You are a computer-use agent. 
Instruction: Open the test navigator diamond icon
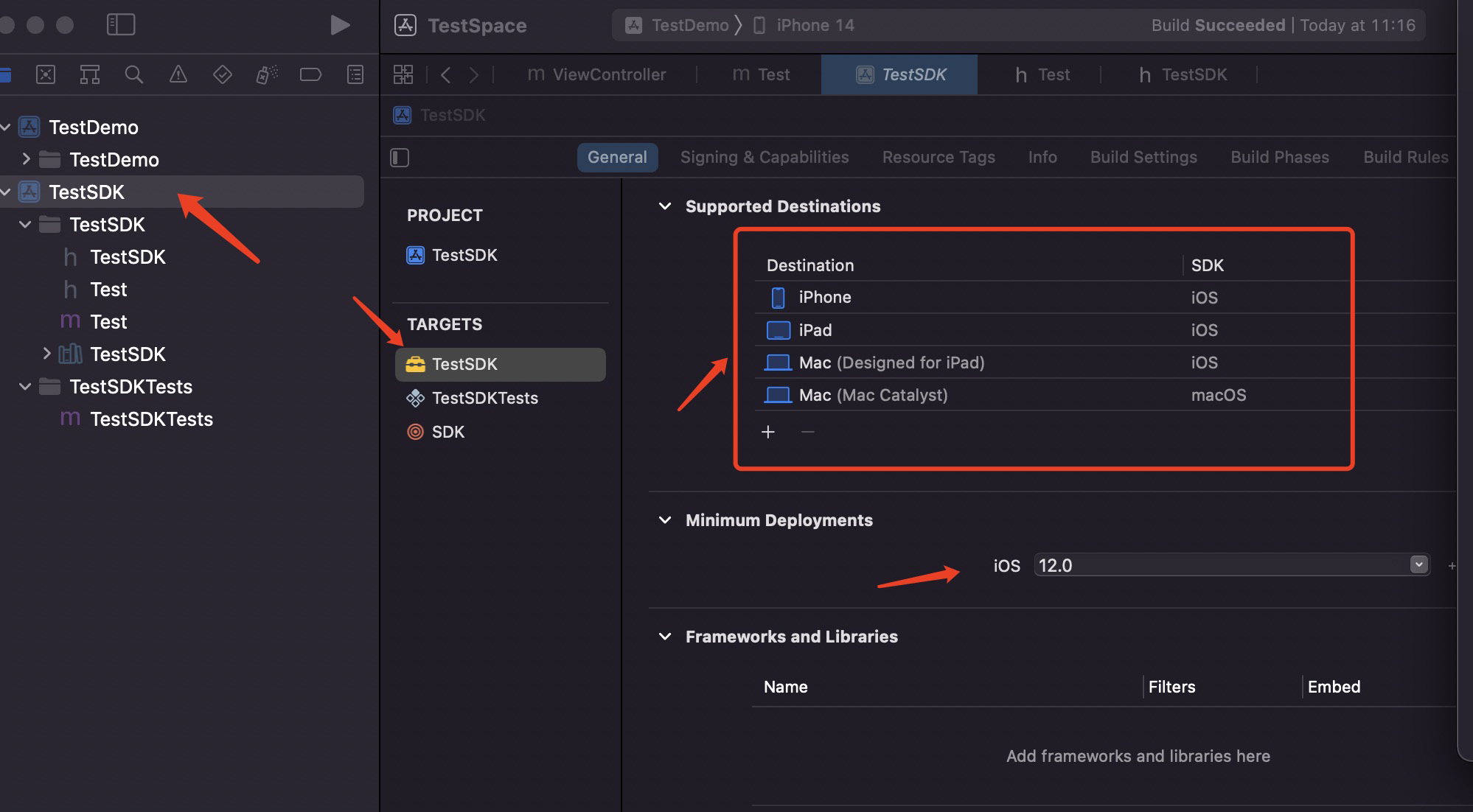[223, 74]
